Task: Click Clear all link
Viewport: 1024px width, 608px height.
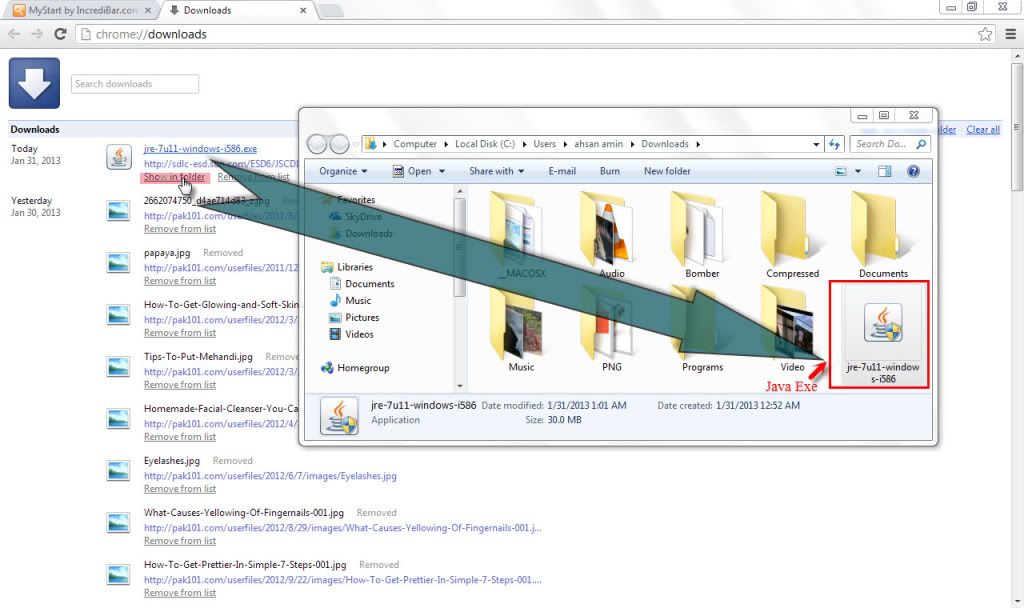Action: [x=983, y=129]
